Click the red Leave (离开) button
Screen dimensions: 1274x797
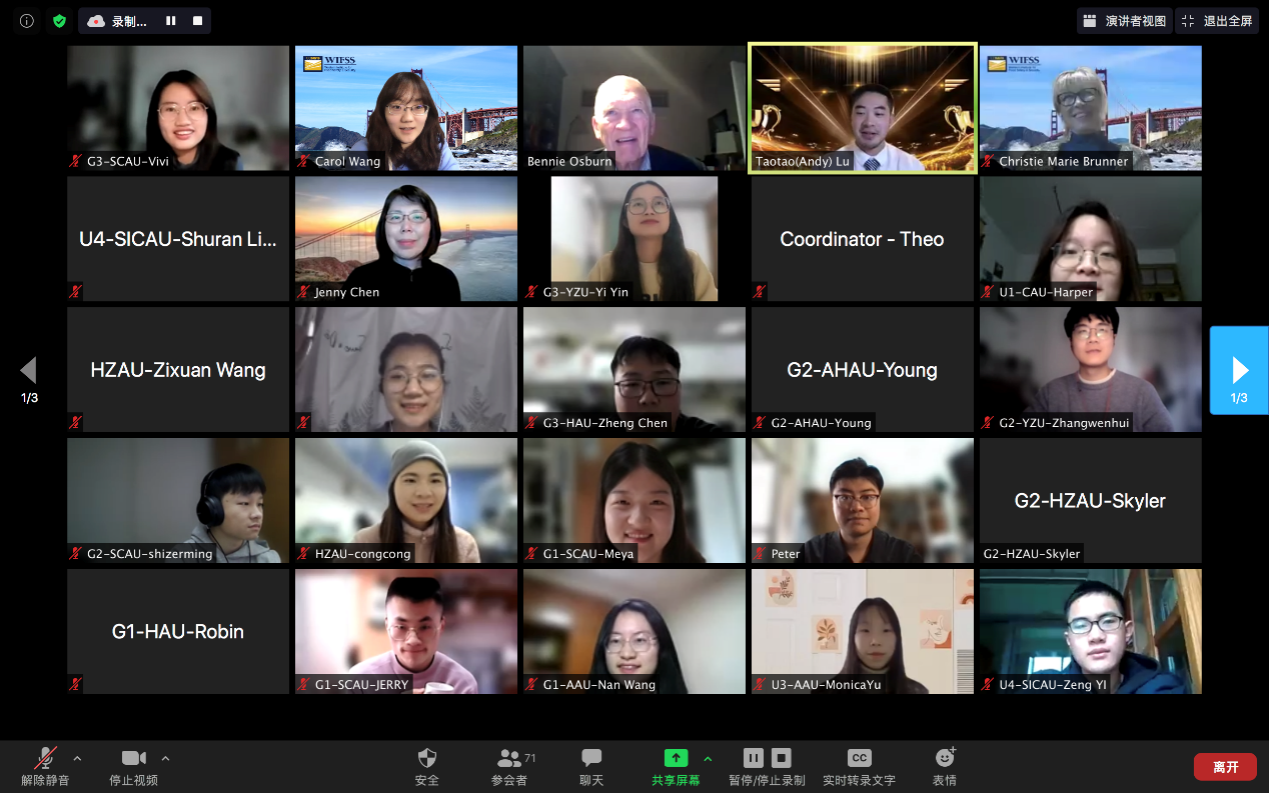coord(1225,767)
